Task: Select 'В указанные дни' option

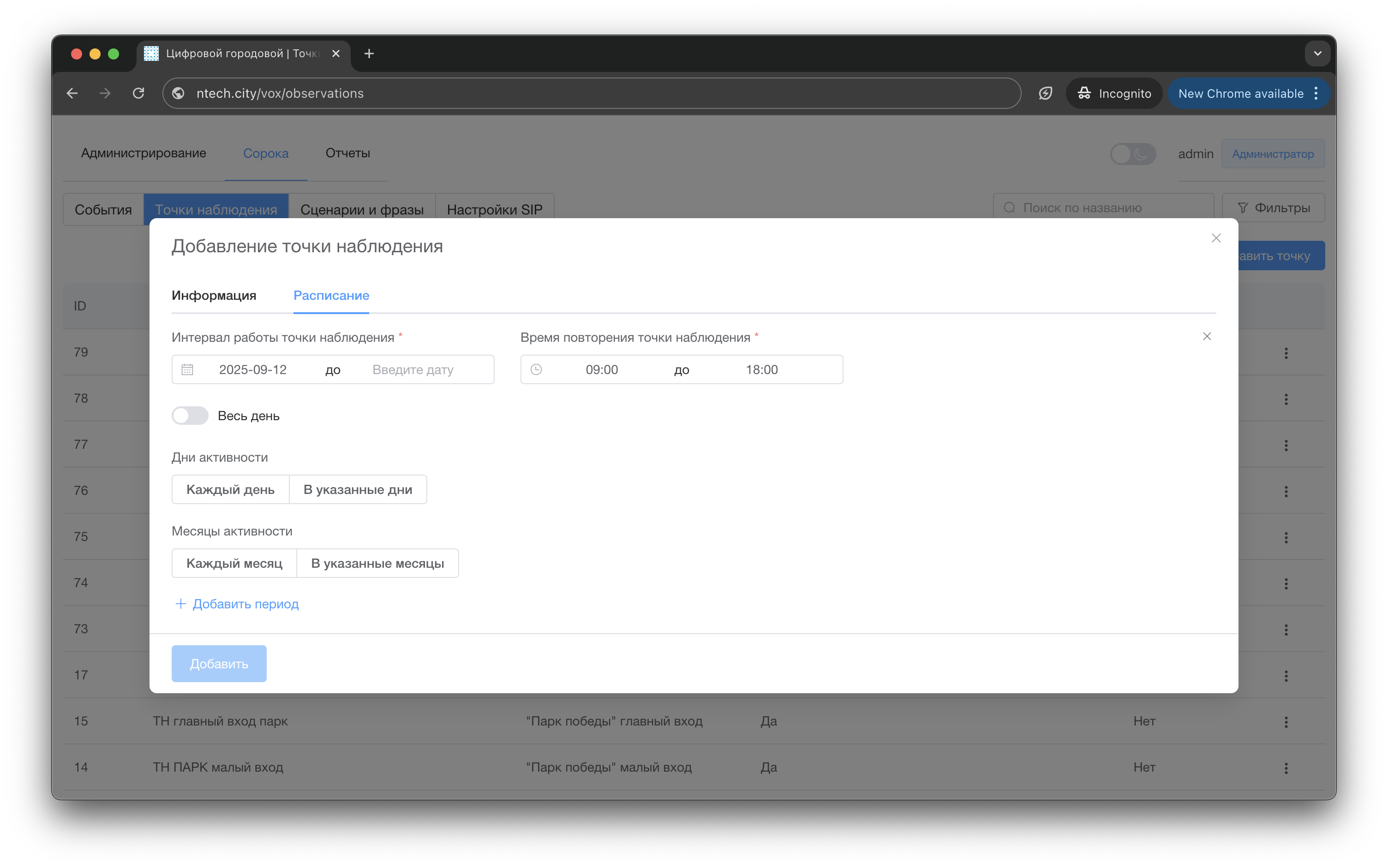Action: (x=357, y=490)
